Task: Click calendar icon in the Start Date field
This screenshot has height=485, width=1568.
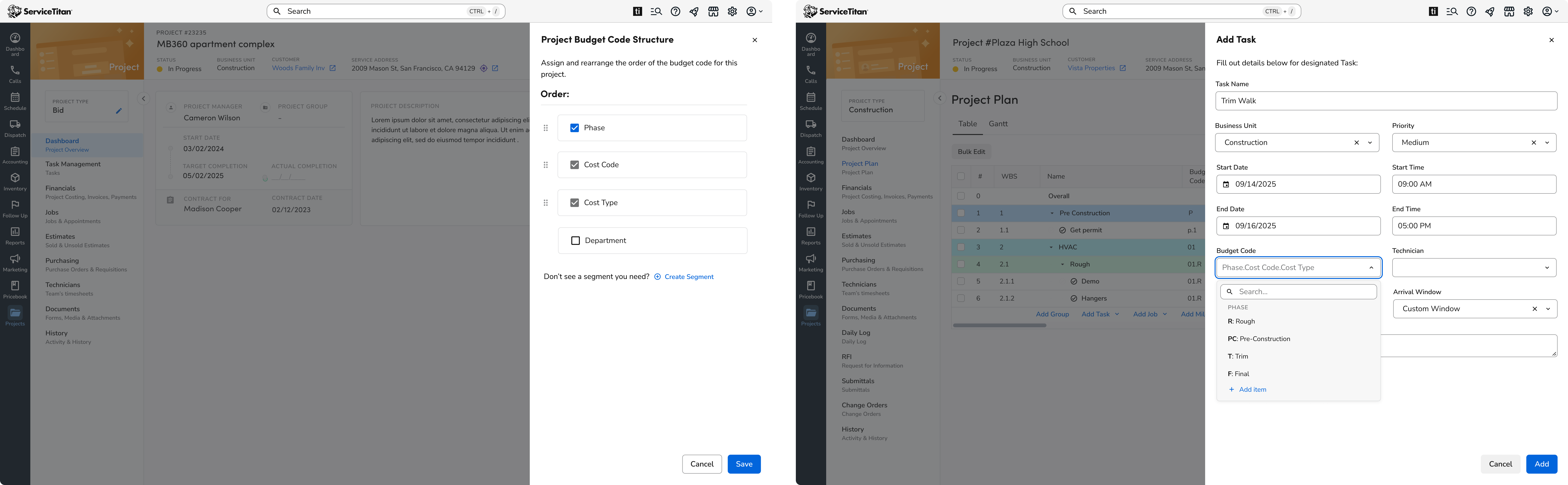Action: pyautogui.click(x=1226, y=184)
